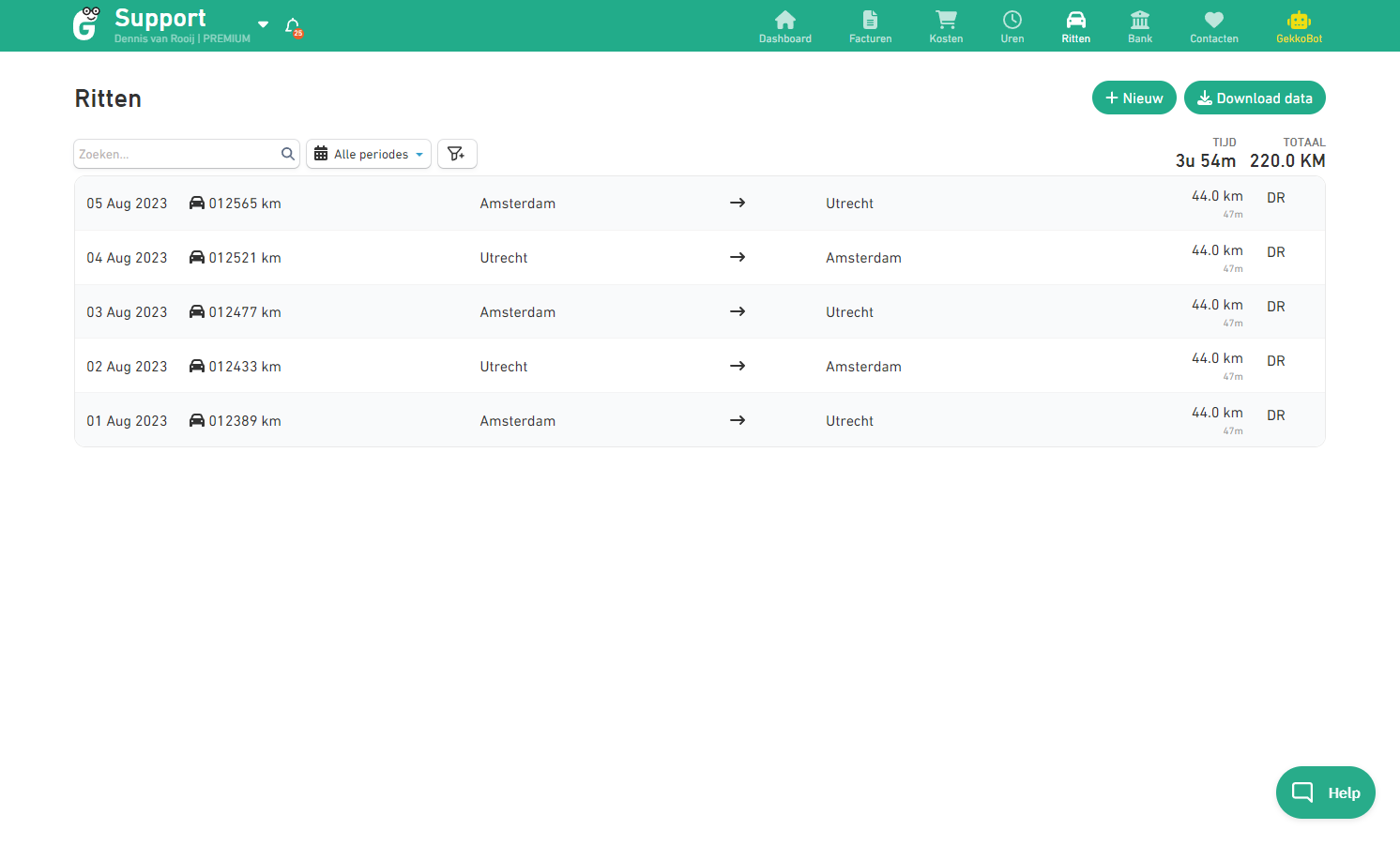Open the add filter funnel button

[x=457, y=154]
